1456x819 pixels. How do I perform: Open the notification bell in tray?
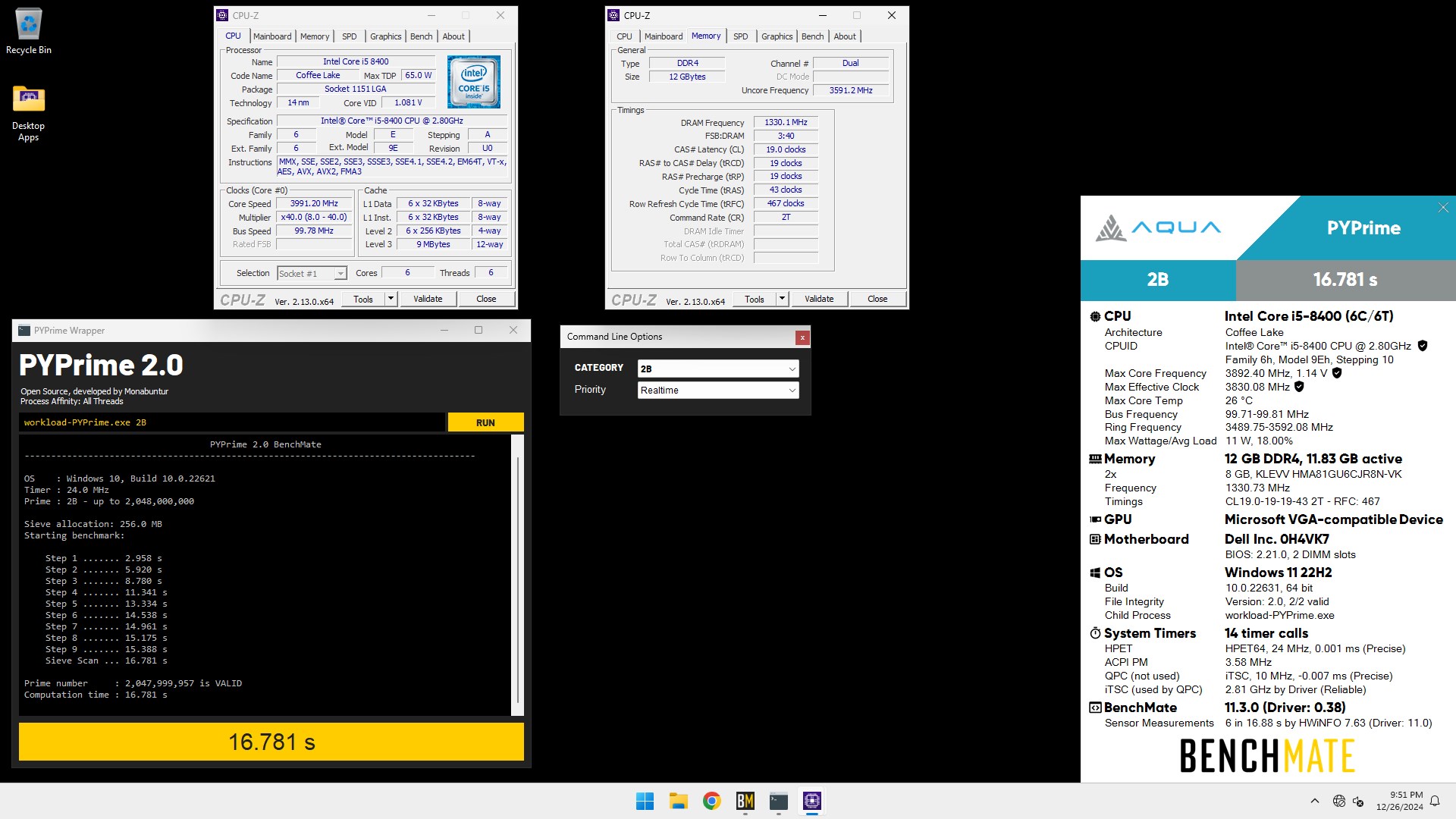pyautogui.click(x=1435, y=801)
